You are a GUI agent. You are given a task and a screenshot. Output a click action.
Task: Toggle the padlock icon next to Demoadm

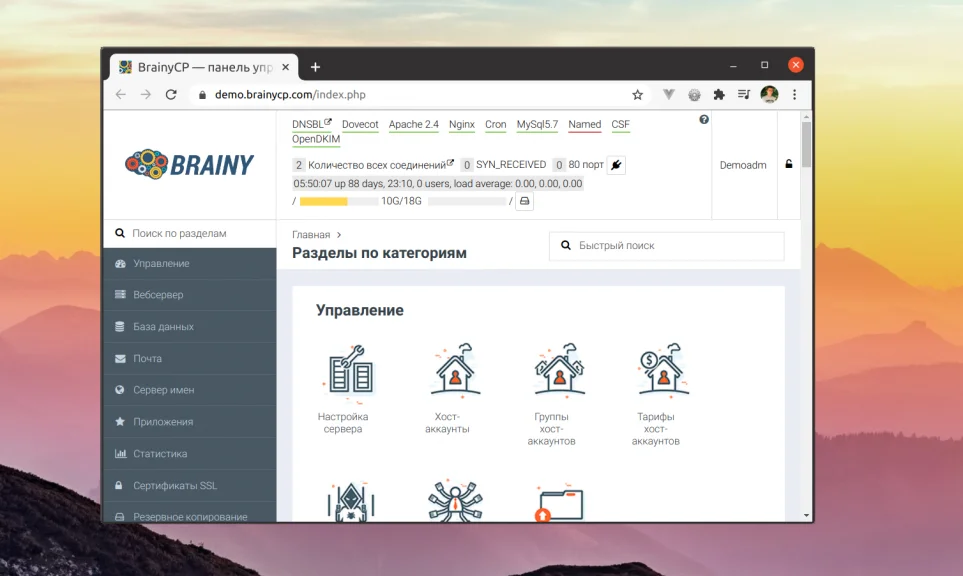789,164
